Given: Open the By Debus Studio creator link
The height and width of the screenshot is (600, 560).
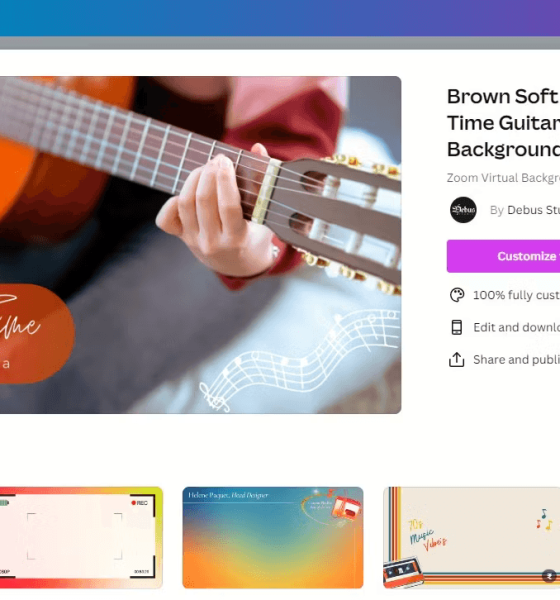Looking at the screenshot, I should [525, 210].
